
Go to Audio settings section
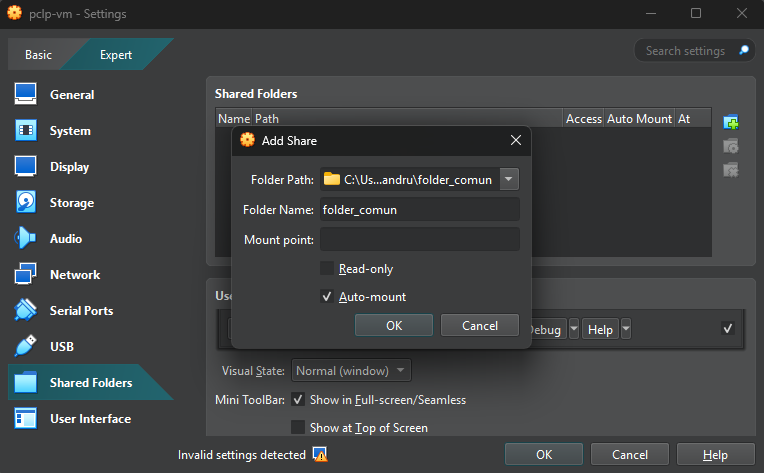coord(26,239)
